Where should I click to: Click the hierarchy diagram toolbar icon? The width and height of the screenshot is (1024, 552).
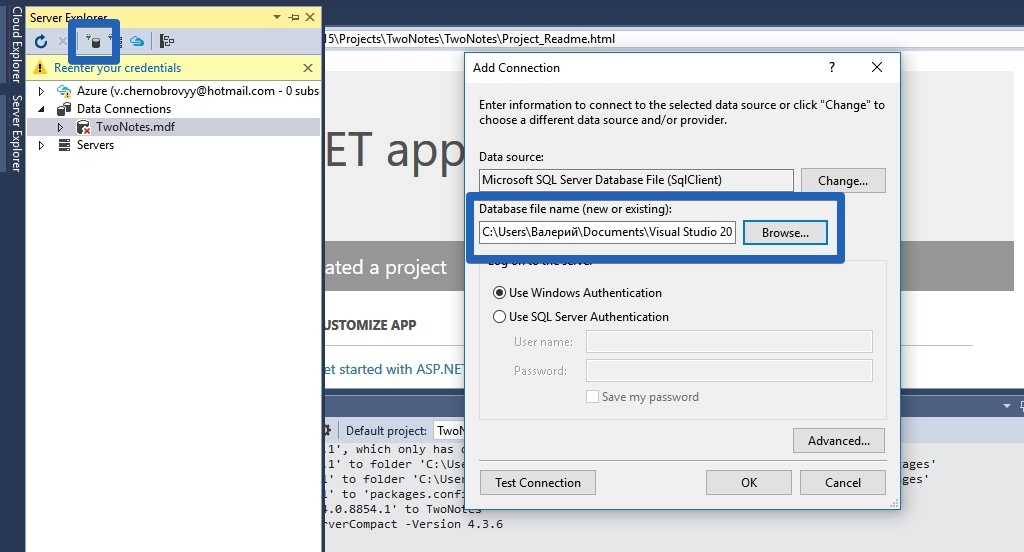[x=167, y=42]
